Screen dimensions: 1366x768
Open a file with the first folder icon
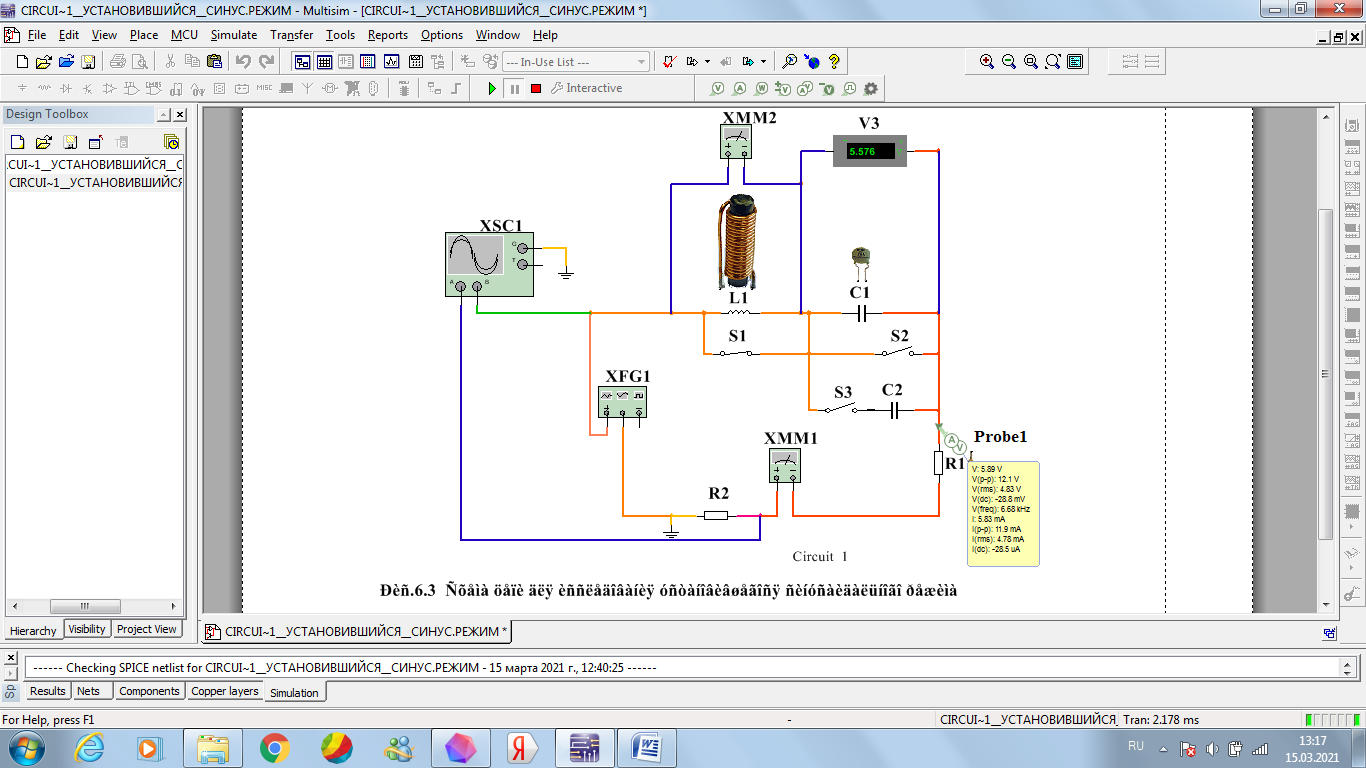[x=44, y=62]
